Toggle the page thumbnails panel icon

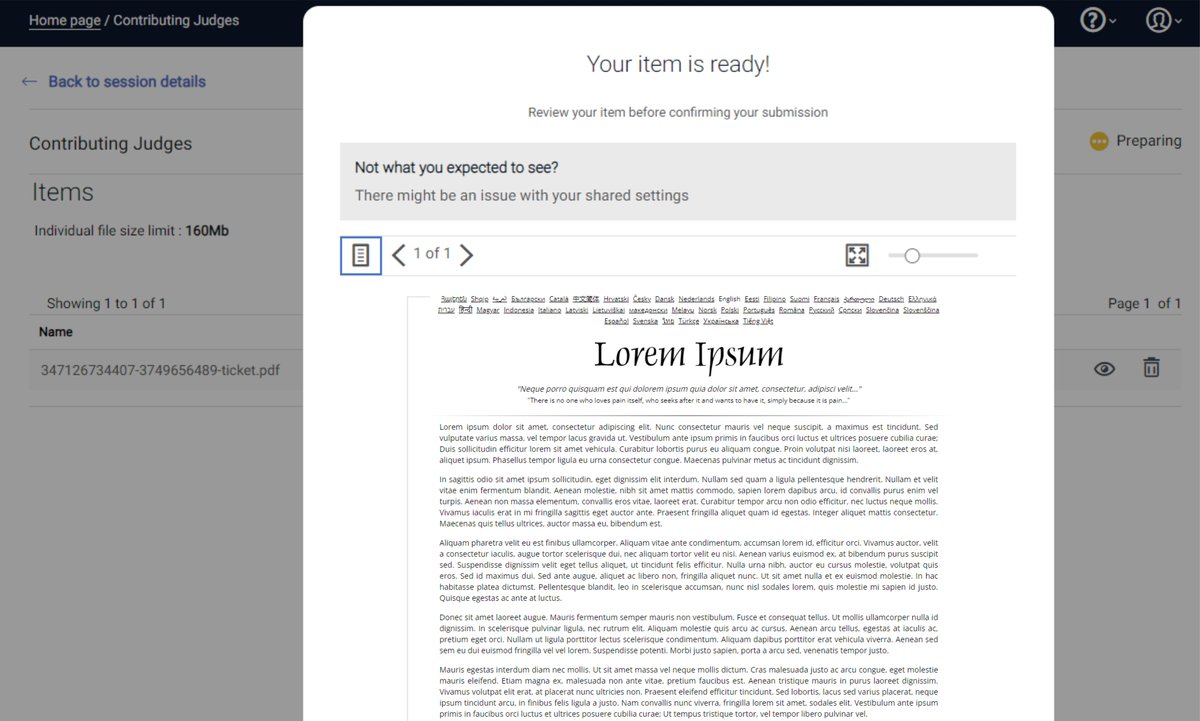(361, 255)
